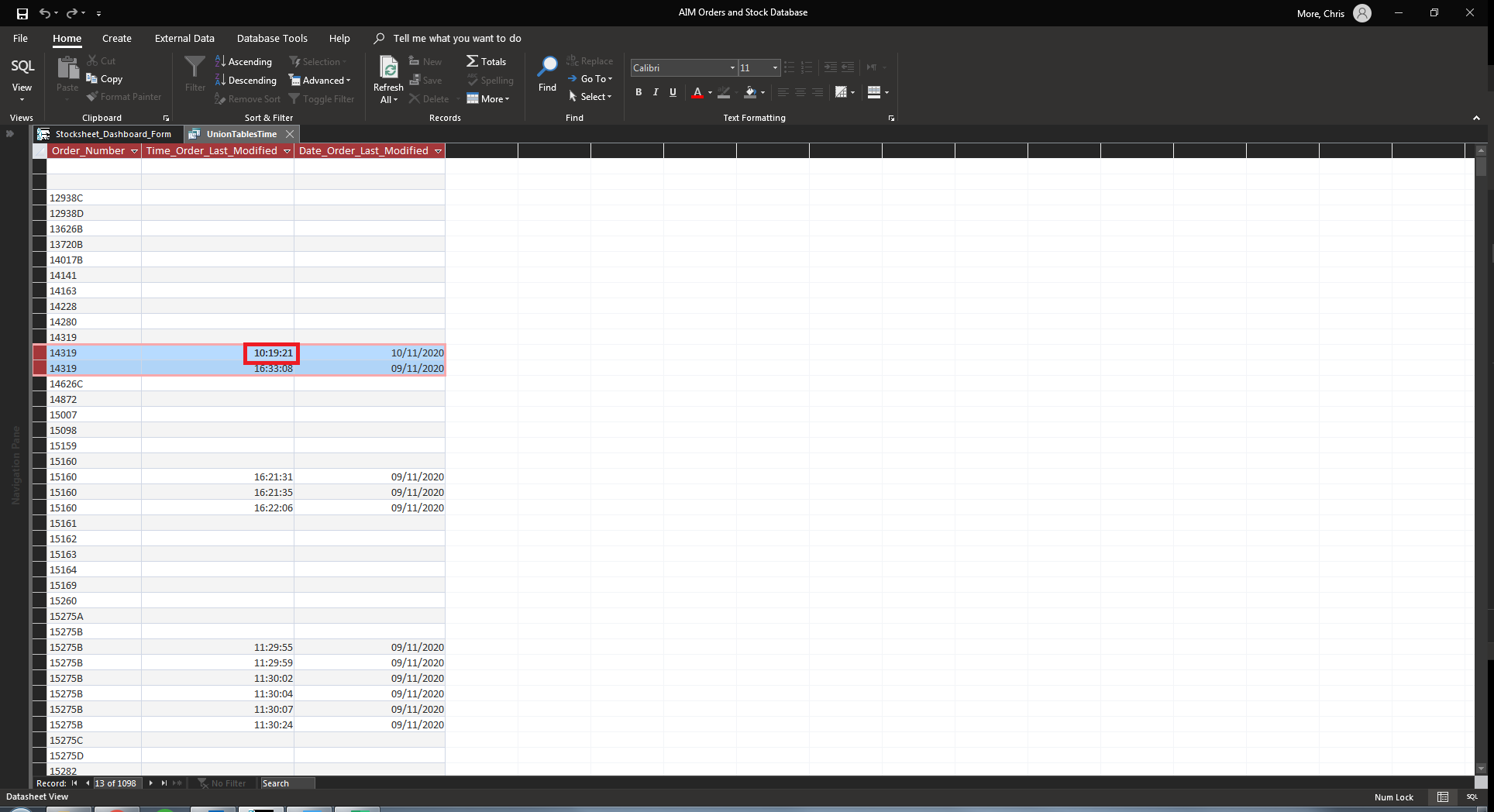Customize the Quick Access Toolbar dropdown

point(98,13)
